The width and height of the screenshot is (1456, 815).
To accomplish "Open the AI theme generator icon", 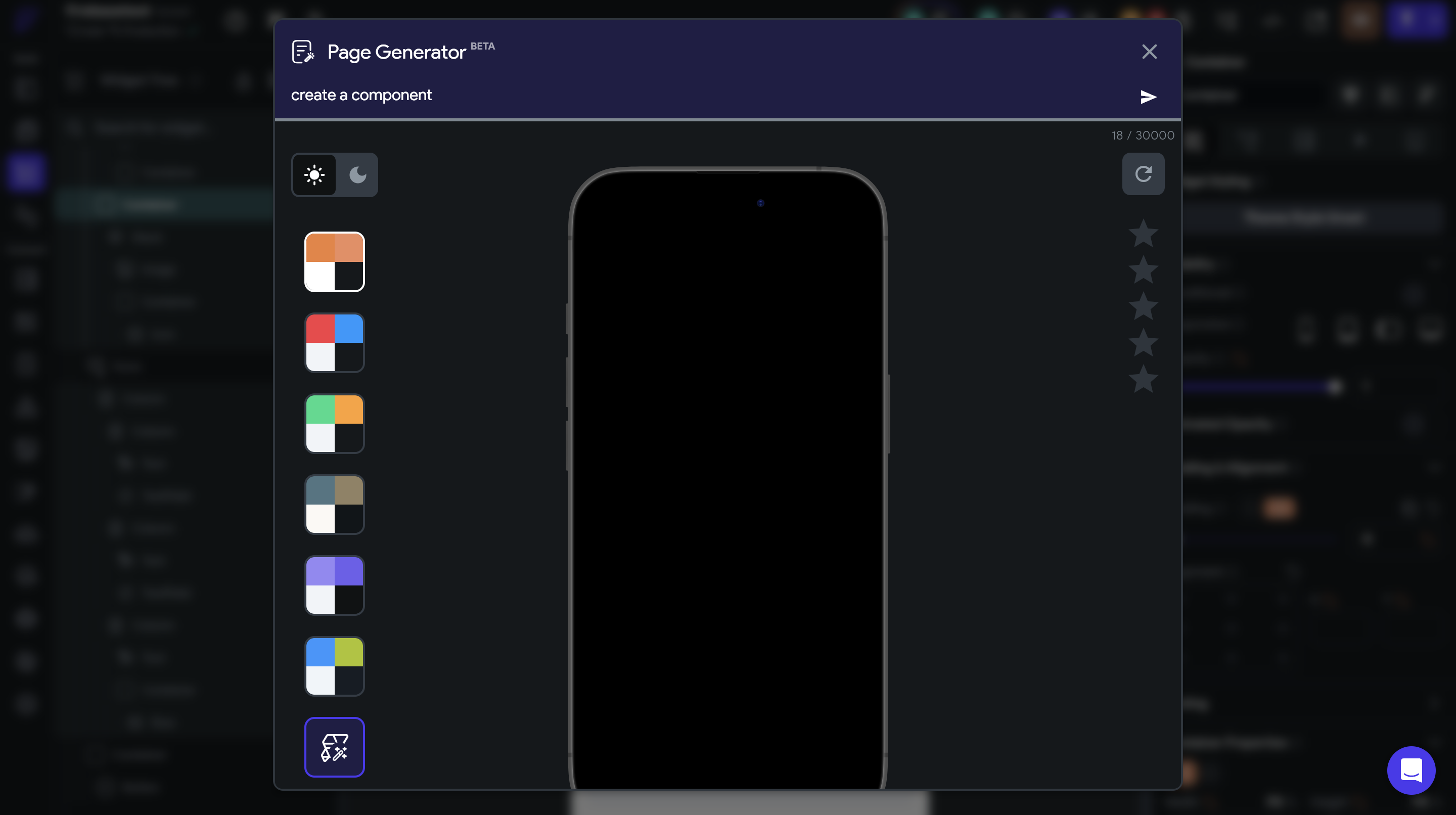I will [x=334, y=747].
